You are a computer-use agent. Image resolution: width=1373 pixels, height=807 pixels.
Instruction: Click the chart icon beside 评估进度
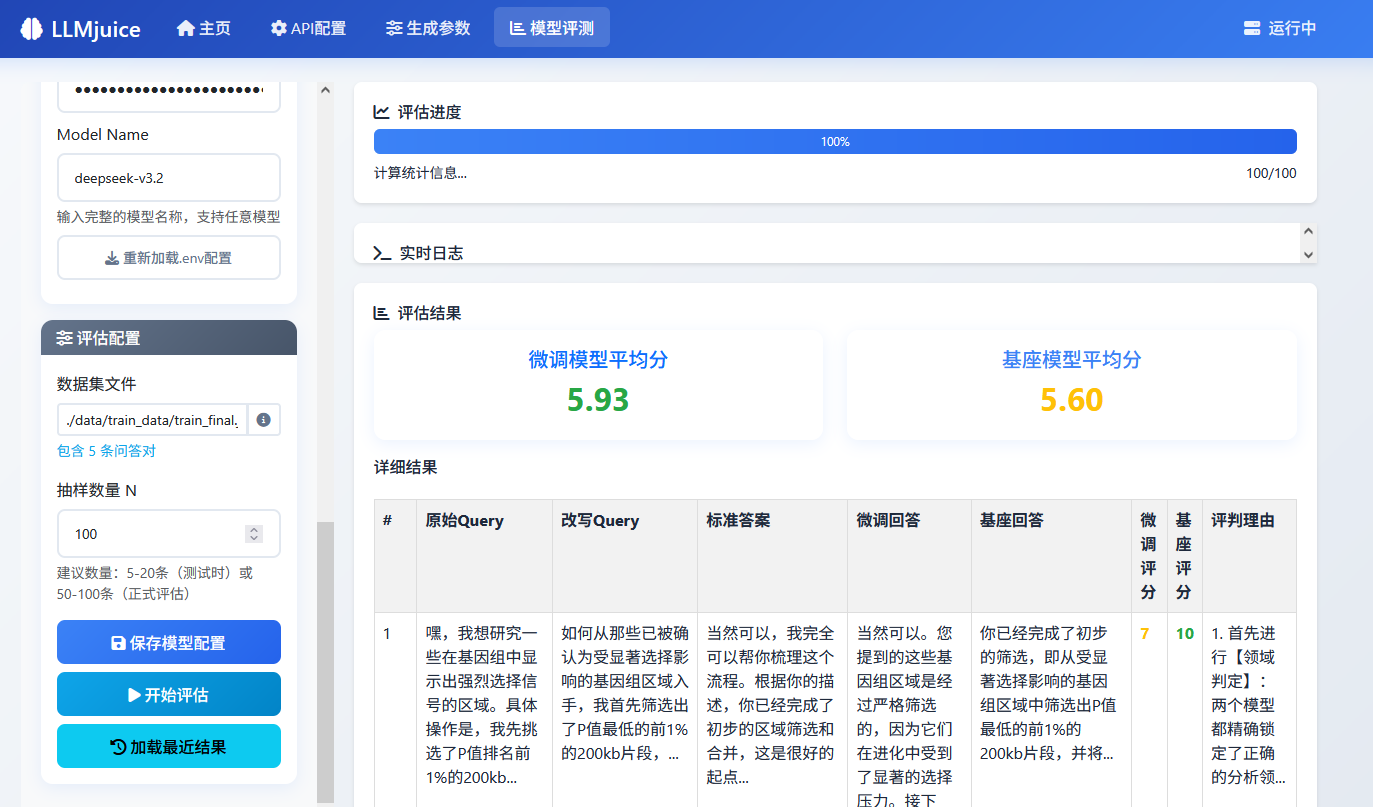(x=382, y=112)
